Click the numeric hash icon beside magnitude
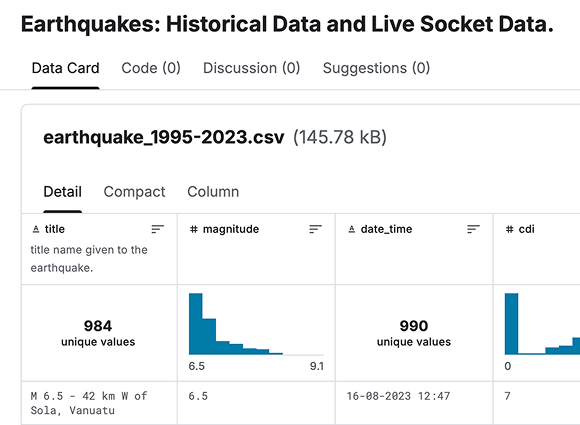 click(194, 229)
